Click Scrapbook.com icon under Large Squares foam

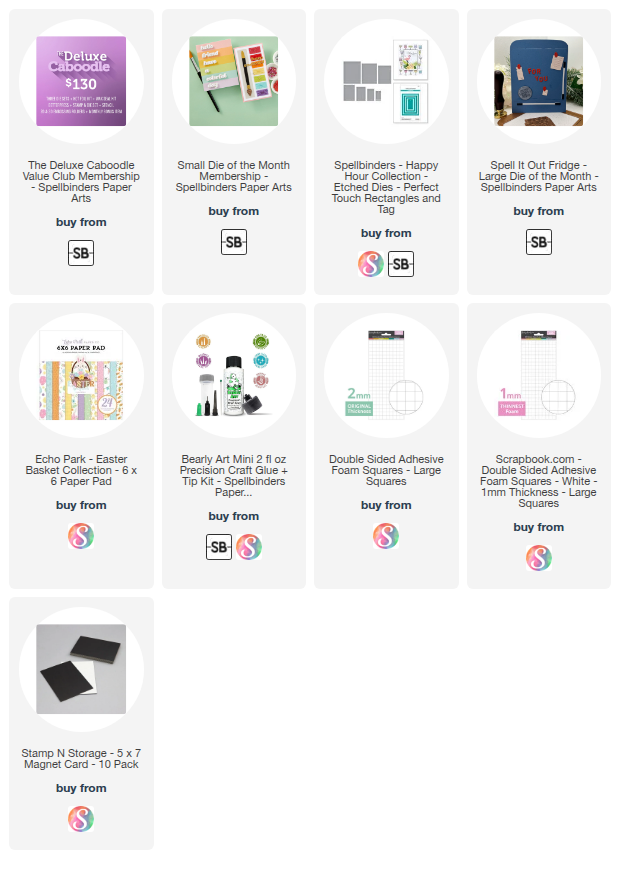(386, 535)
